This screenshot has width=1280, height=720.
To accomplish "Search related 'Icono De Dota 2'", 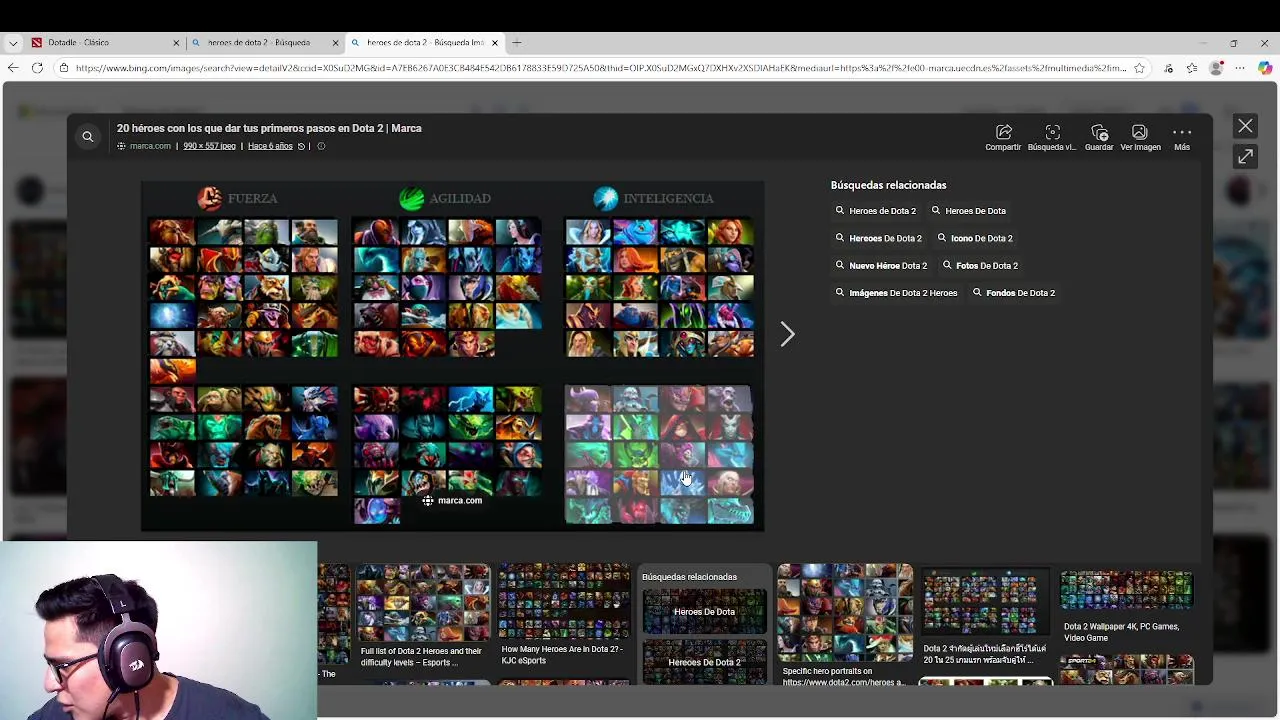I will coord(975,238).
